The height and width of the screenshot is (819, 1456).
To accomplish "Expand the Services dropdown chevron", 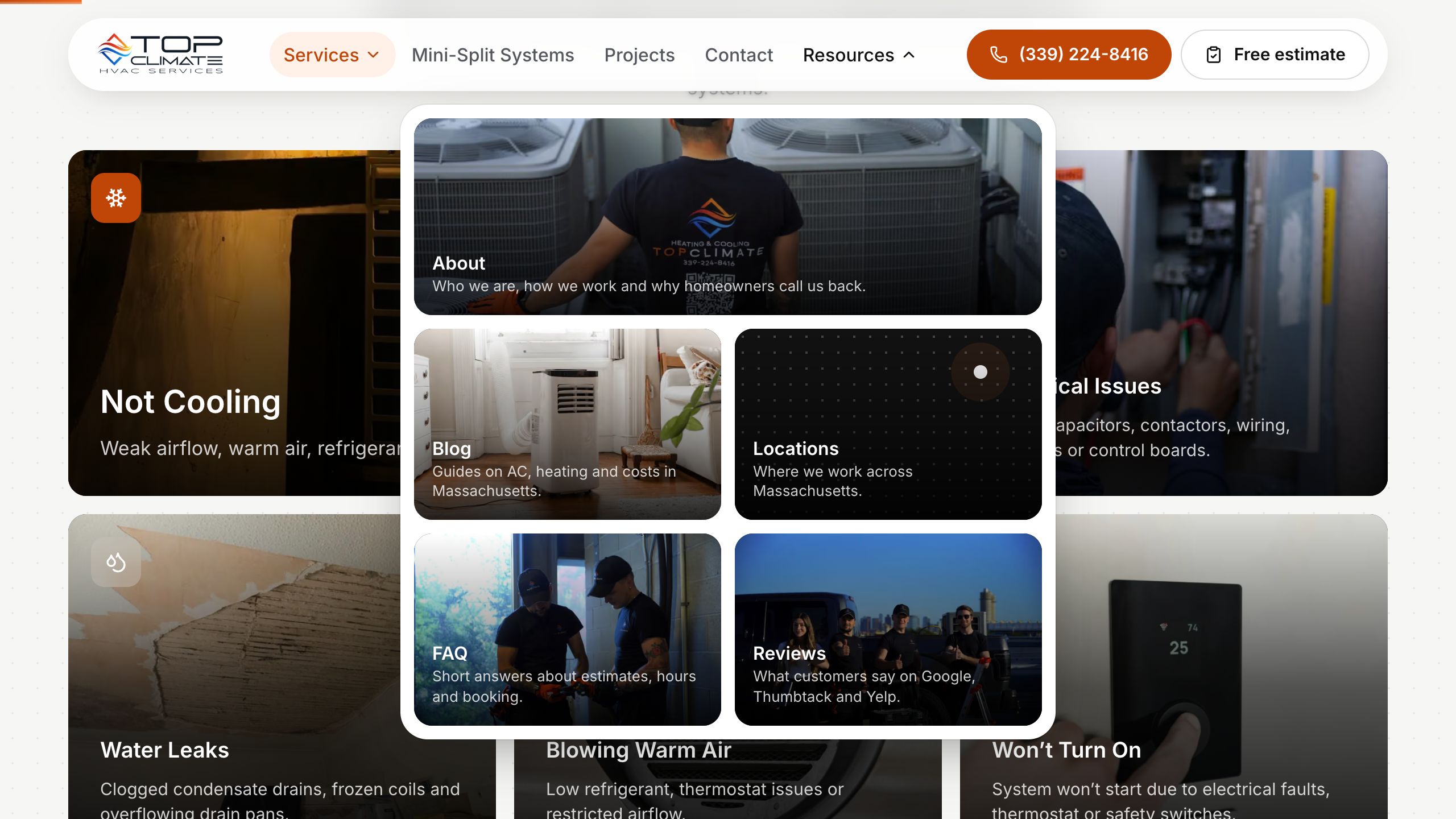I will (x=374, y=55).
